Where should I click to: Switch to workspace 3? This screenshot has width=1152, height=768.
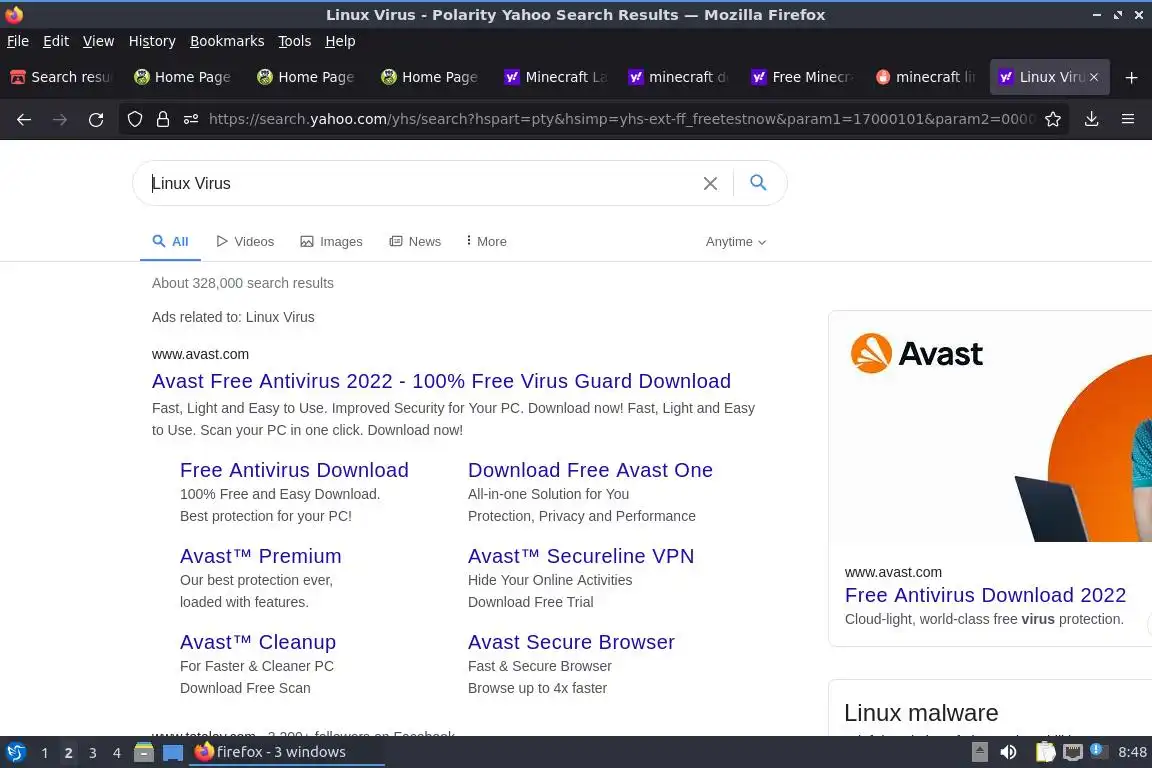tap(93, 753)
